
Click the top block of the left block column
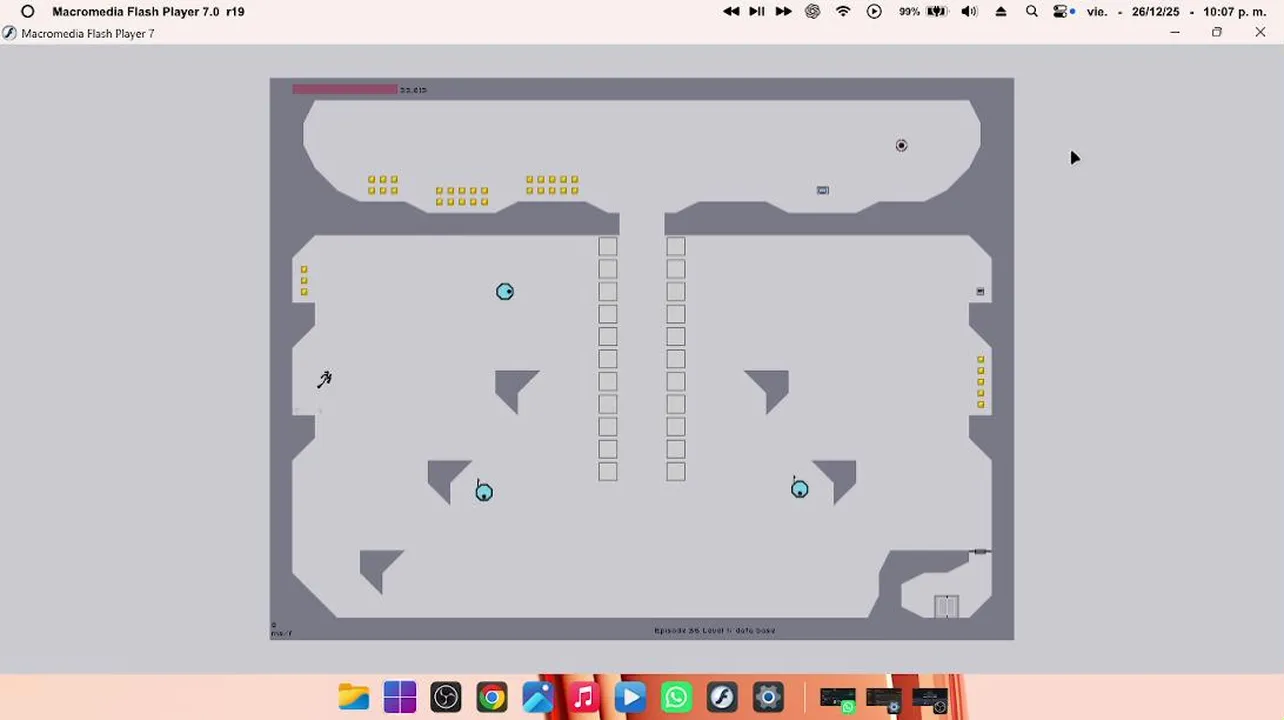coord(608,246)
